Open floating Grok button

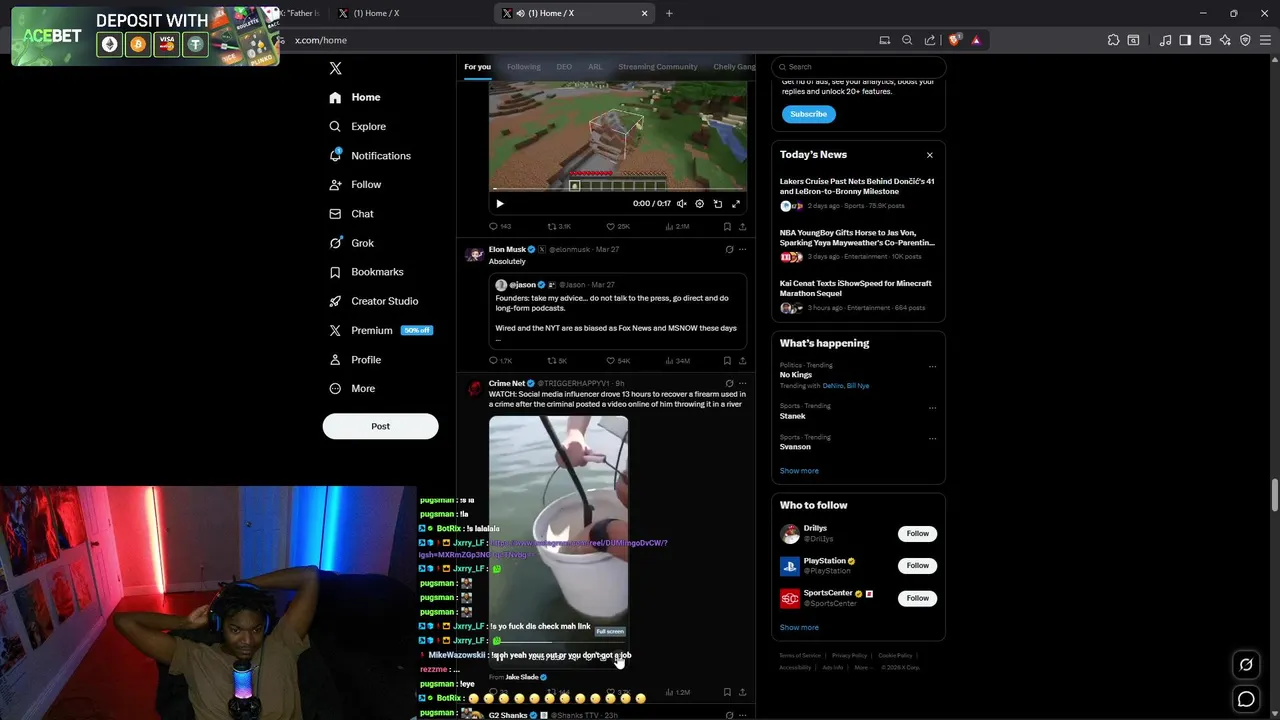coord(1246,664)
